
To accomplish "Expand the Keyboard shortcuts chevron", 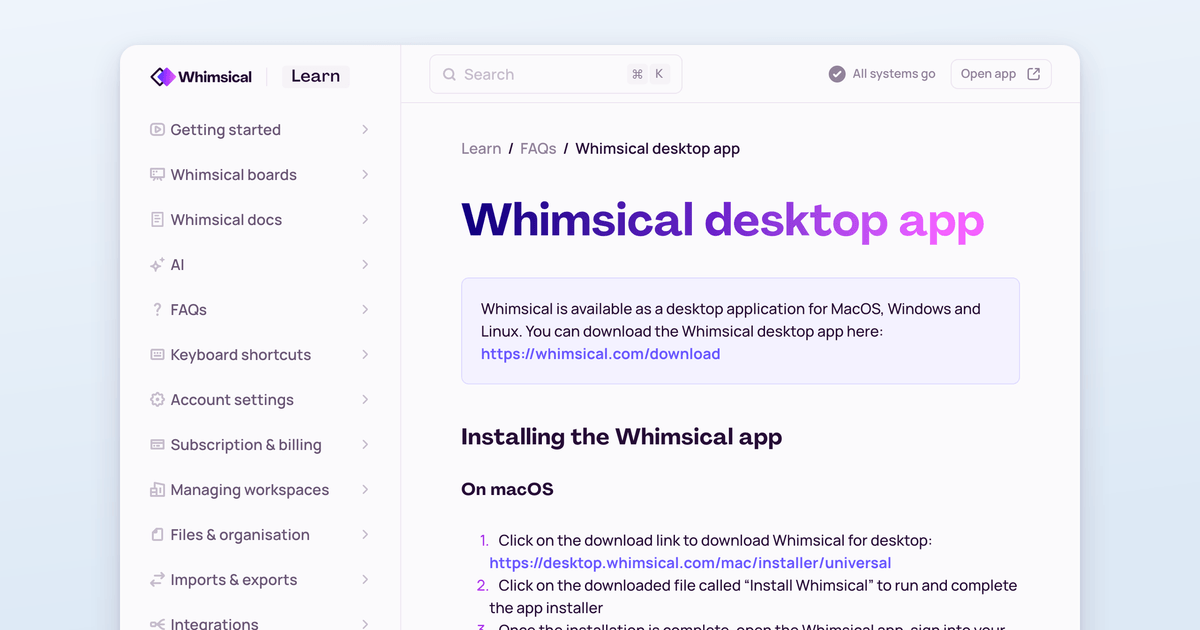I will point(365,354).
